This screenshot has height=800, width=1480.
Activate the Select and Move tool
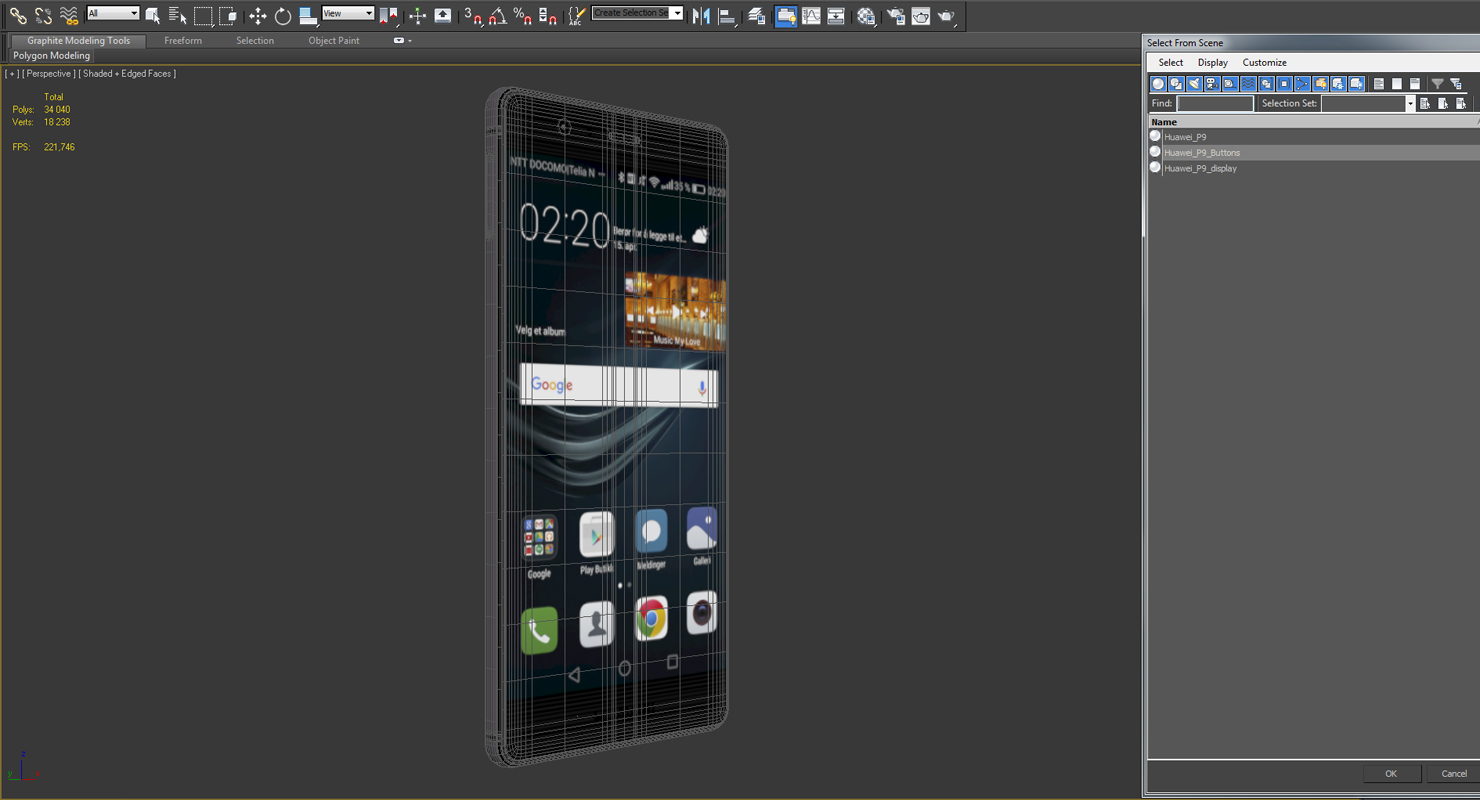coord(258,15)
